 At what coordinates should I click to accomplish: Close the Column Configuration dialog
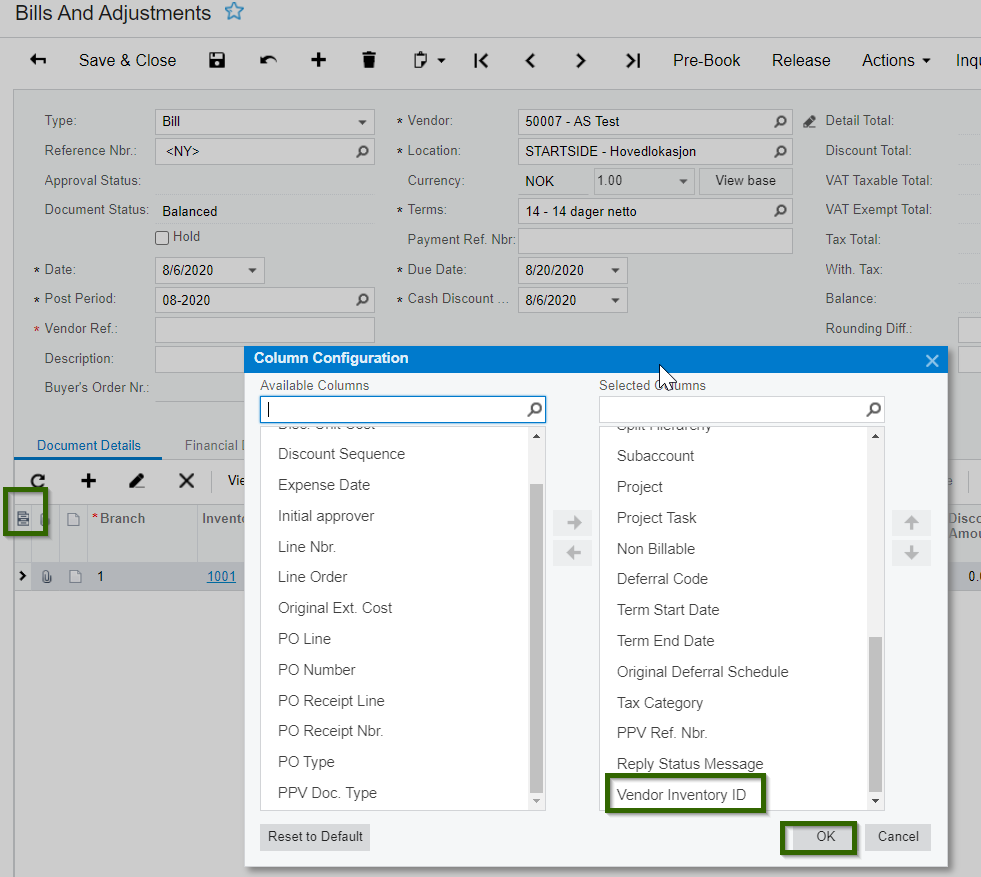[932, 360]
